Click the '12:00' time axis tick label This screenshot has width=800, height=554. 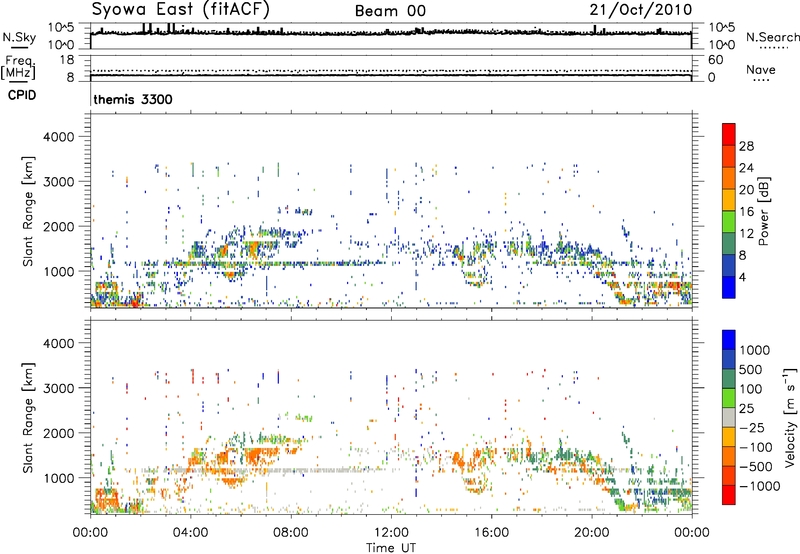[391, 533]
